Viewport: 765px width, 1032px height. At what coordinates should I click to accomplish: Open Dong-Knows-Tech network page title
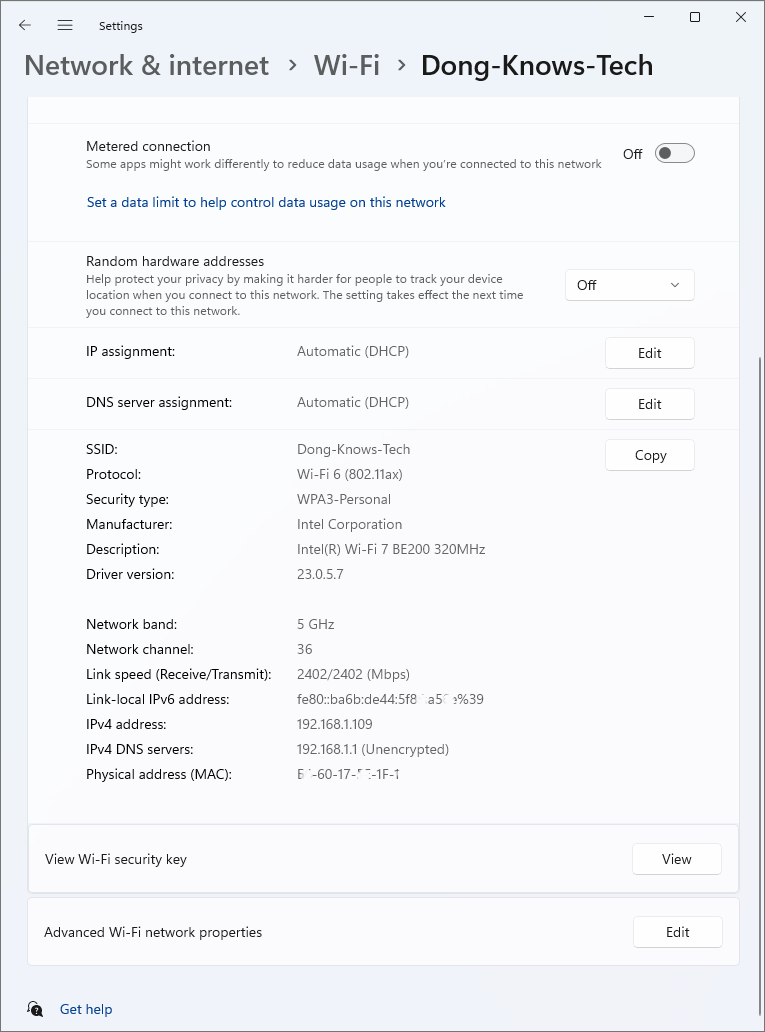click(537, 64)
